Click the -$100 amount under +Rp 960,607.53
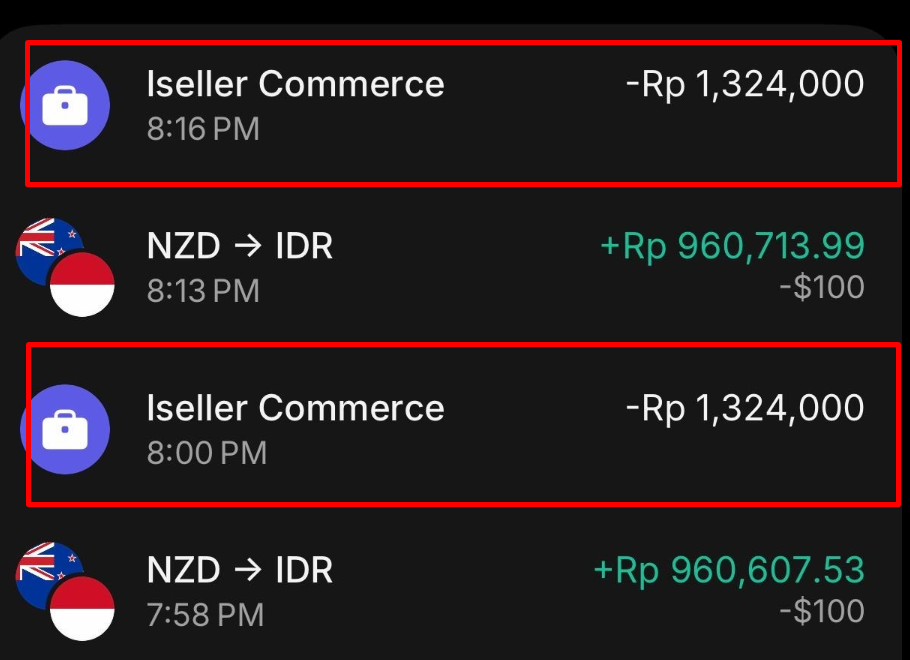This screenshot has width=910, height=660. (822, 611)
